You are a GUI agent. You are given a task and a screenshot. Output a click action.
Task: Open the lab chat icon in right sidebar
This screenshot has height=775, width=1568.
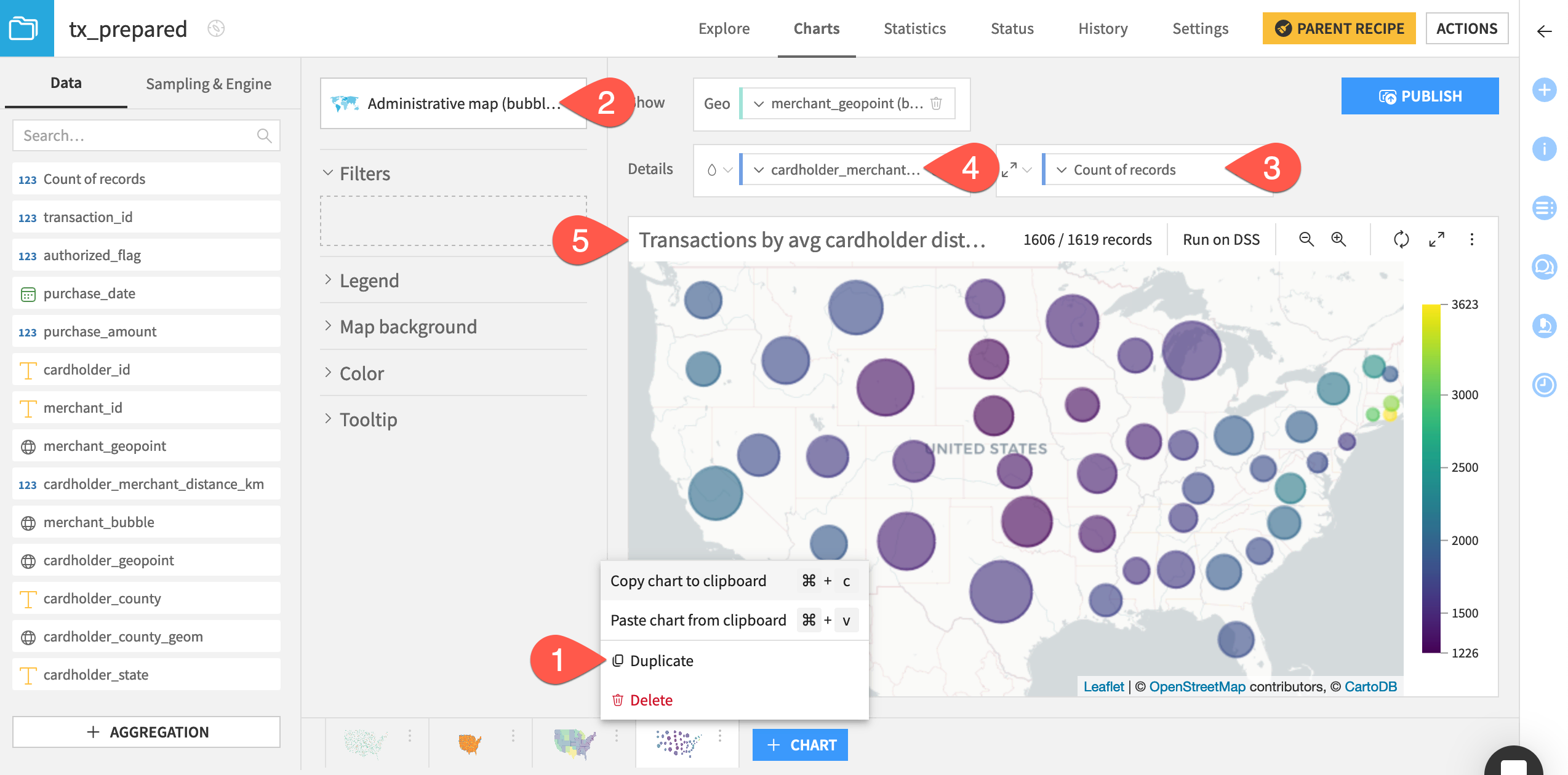(x=1544, y=325)
